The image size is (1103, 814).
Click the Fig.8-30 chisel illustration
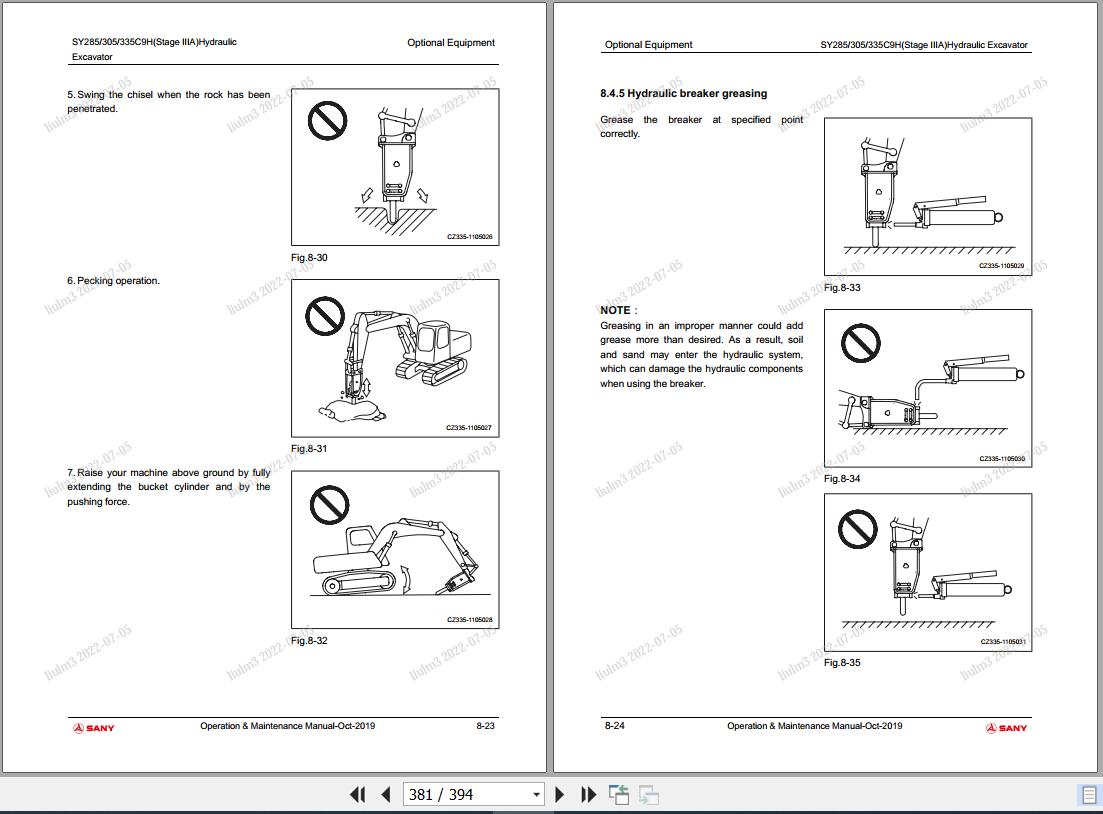pyautogui.click(x=395, y=167)
